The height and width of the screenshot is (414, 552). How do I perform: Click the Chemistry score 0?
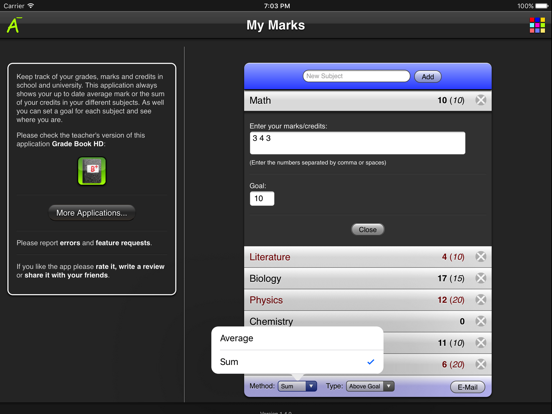click(x=462, y=321)
